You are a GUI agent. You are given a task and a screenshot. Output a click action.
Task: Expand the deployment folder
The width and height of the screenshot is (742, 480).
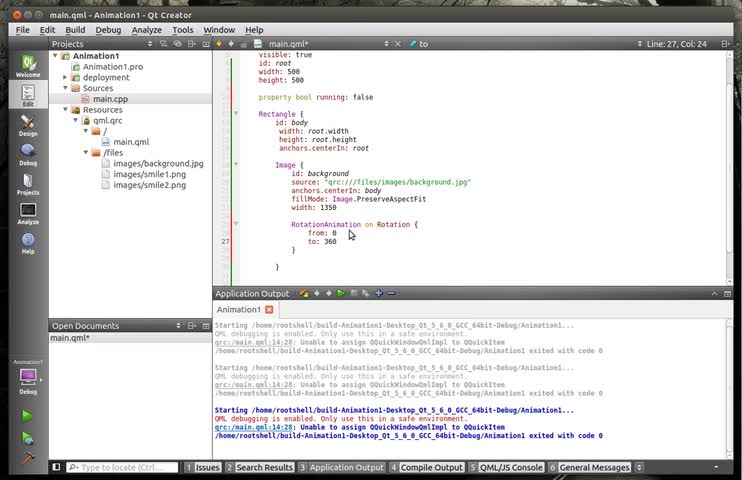pos(65,77)
